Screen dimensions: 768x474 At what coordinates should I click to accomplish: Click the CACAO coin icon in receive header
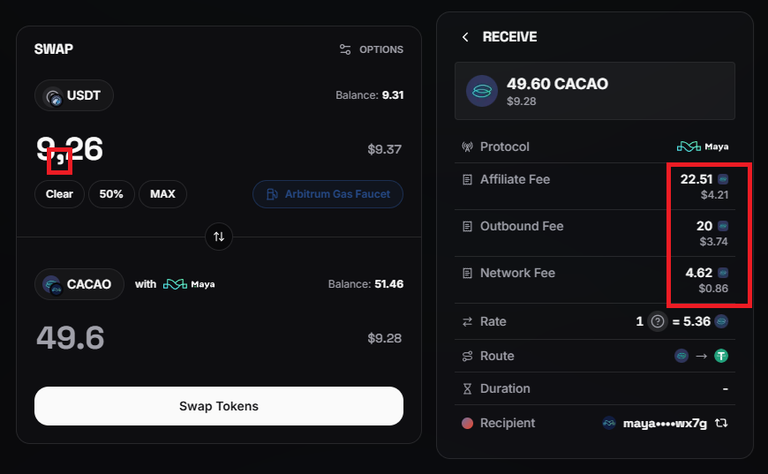point(481,91)
